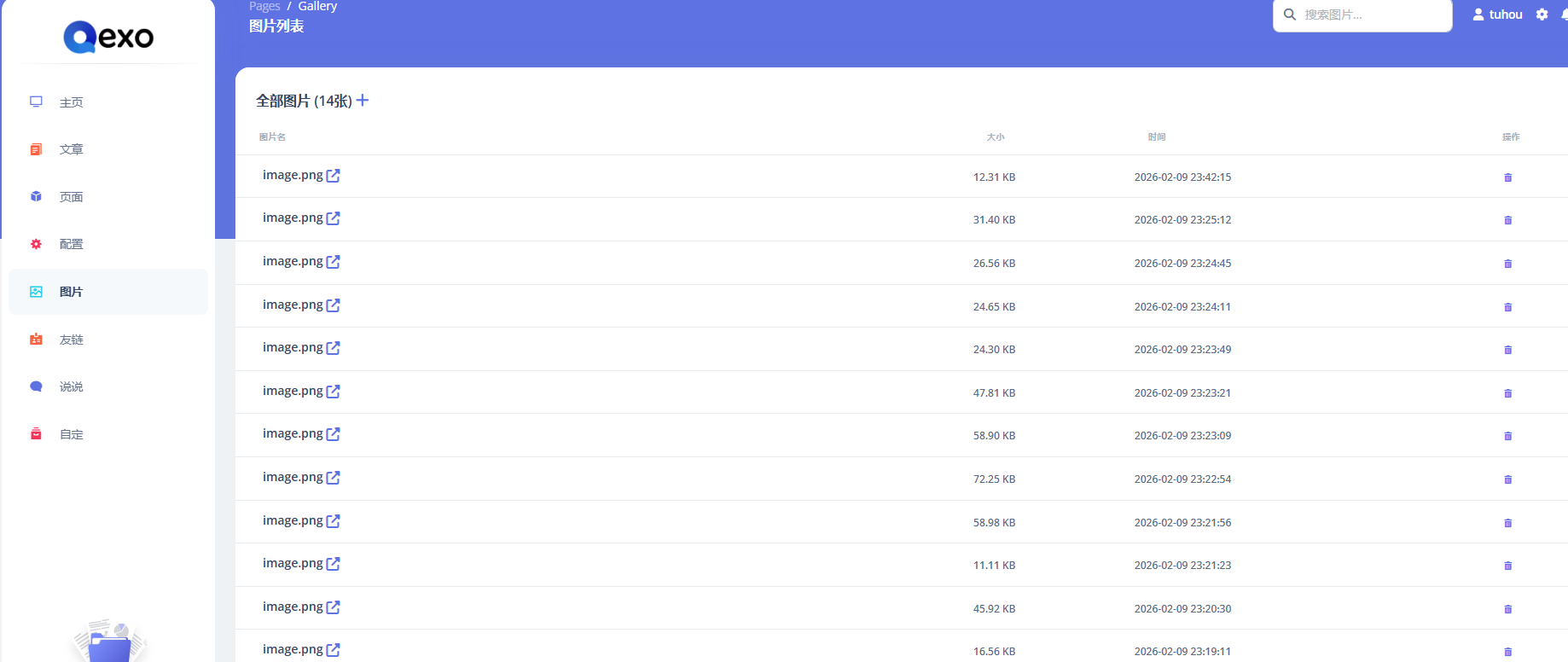Click the tuhou user profile link
The width and height of the screenshot is (1568, 662).
(1497, 15)
